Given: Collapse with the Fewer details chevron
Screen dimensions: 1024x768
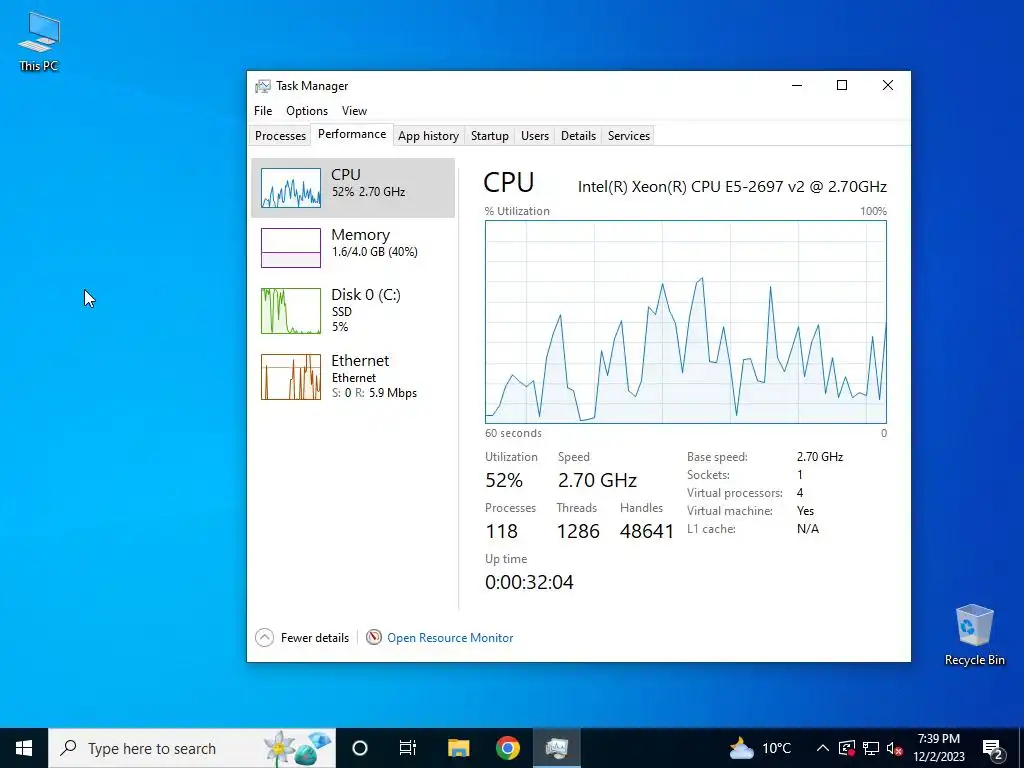Looking at the screenshot, I should 264,637.
